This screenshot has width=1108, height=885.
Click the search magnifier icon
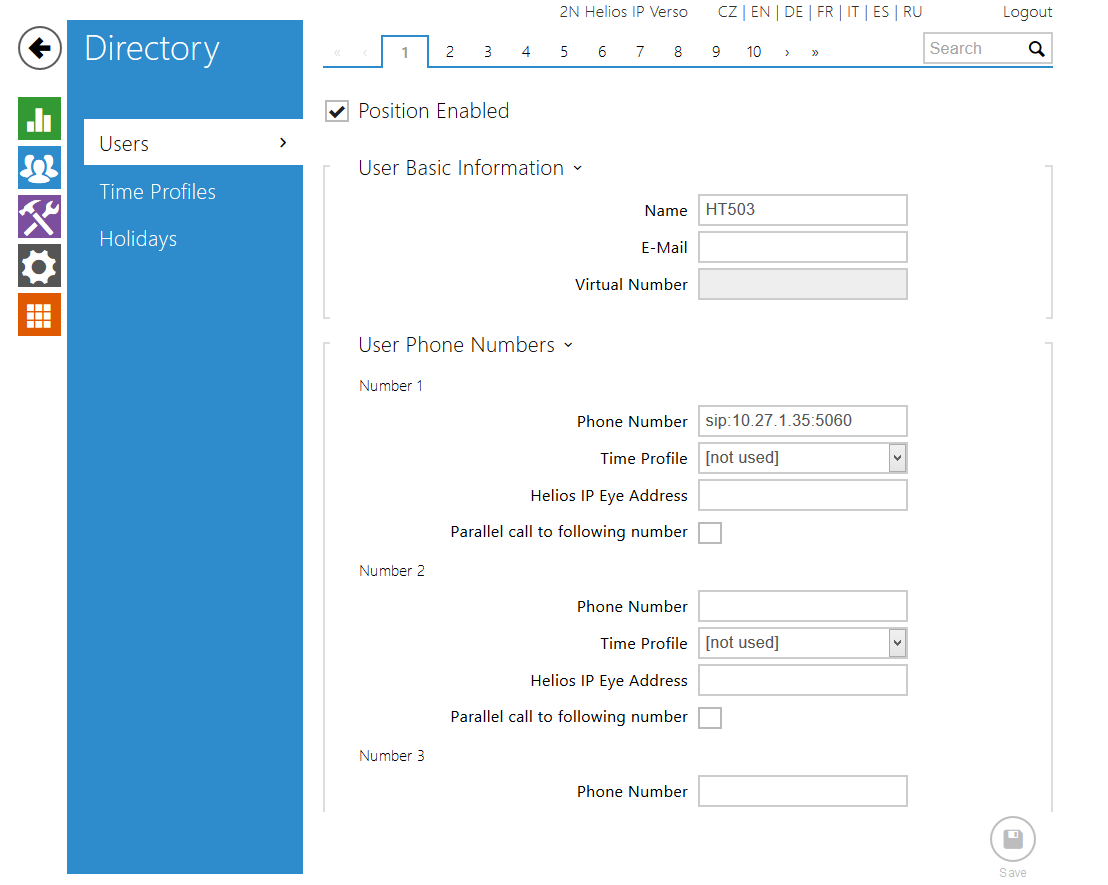pyautogui.click(x=1036, y=49)
